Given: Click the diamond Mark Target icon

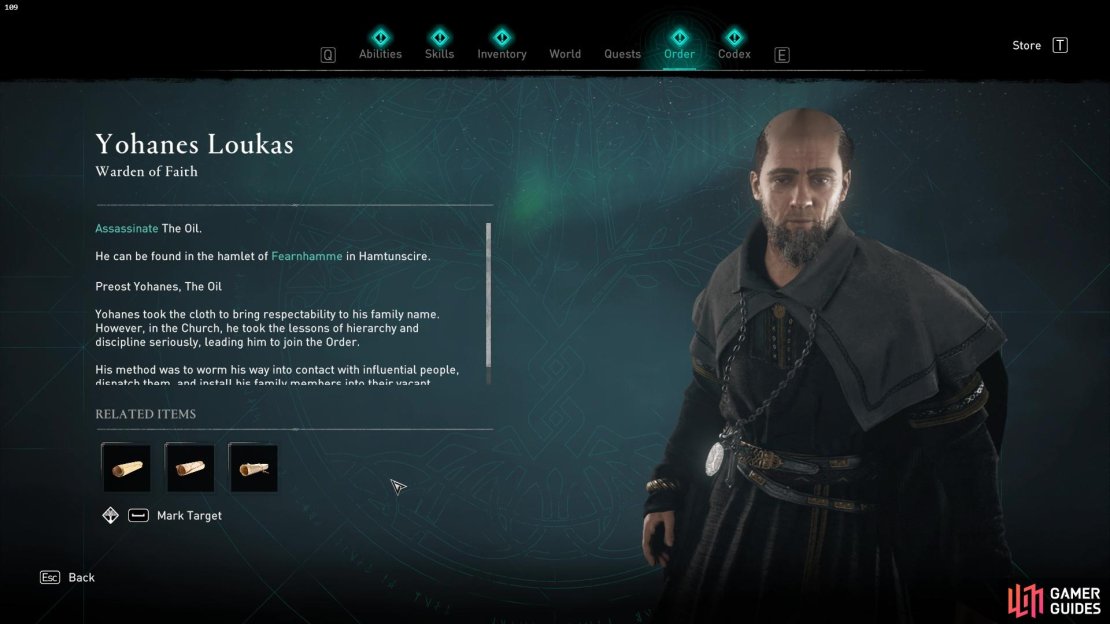Looking at the screenshot, I should (x=110, y=515).
